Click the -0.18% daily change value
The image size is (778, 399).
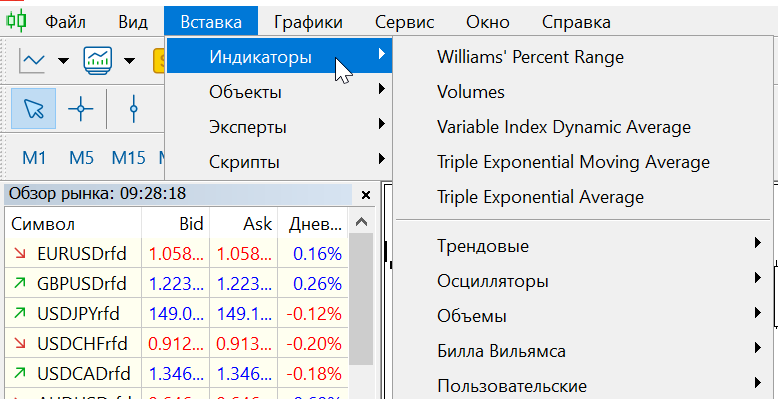314,373
